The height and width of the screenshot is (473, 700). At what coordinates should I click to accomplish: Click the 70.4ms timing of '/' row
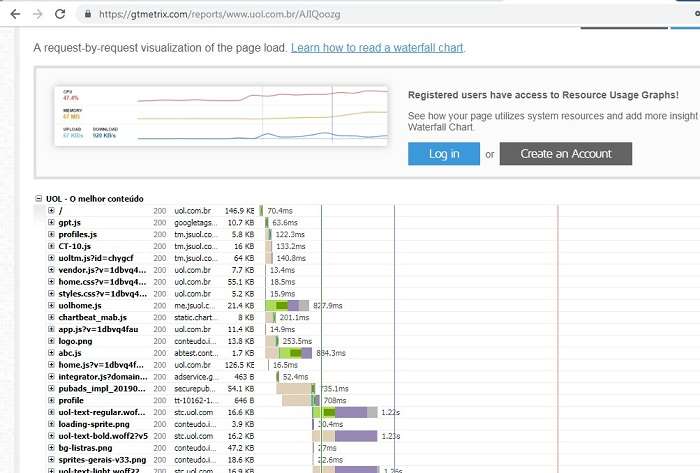coord(280,211)
